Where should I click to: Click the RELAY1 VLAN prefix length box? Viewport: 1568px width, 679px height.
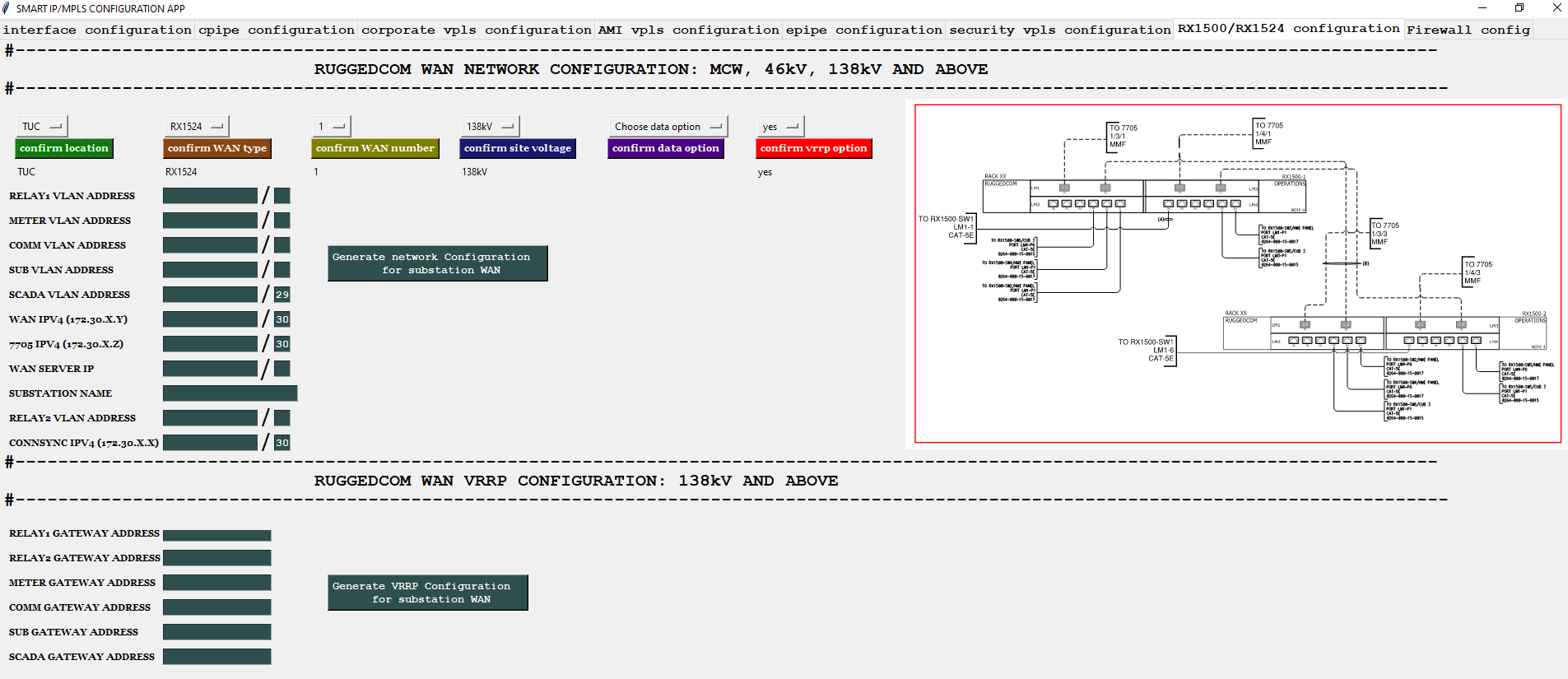282,196
